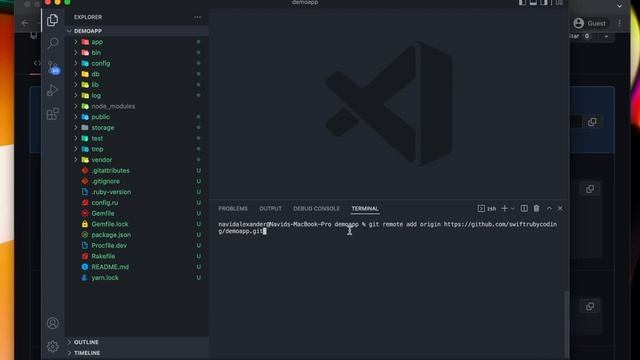Open the Run and Debug view
Image resolution: width=640 pixels, height=360 pixels.
point(52,90)
